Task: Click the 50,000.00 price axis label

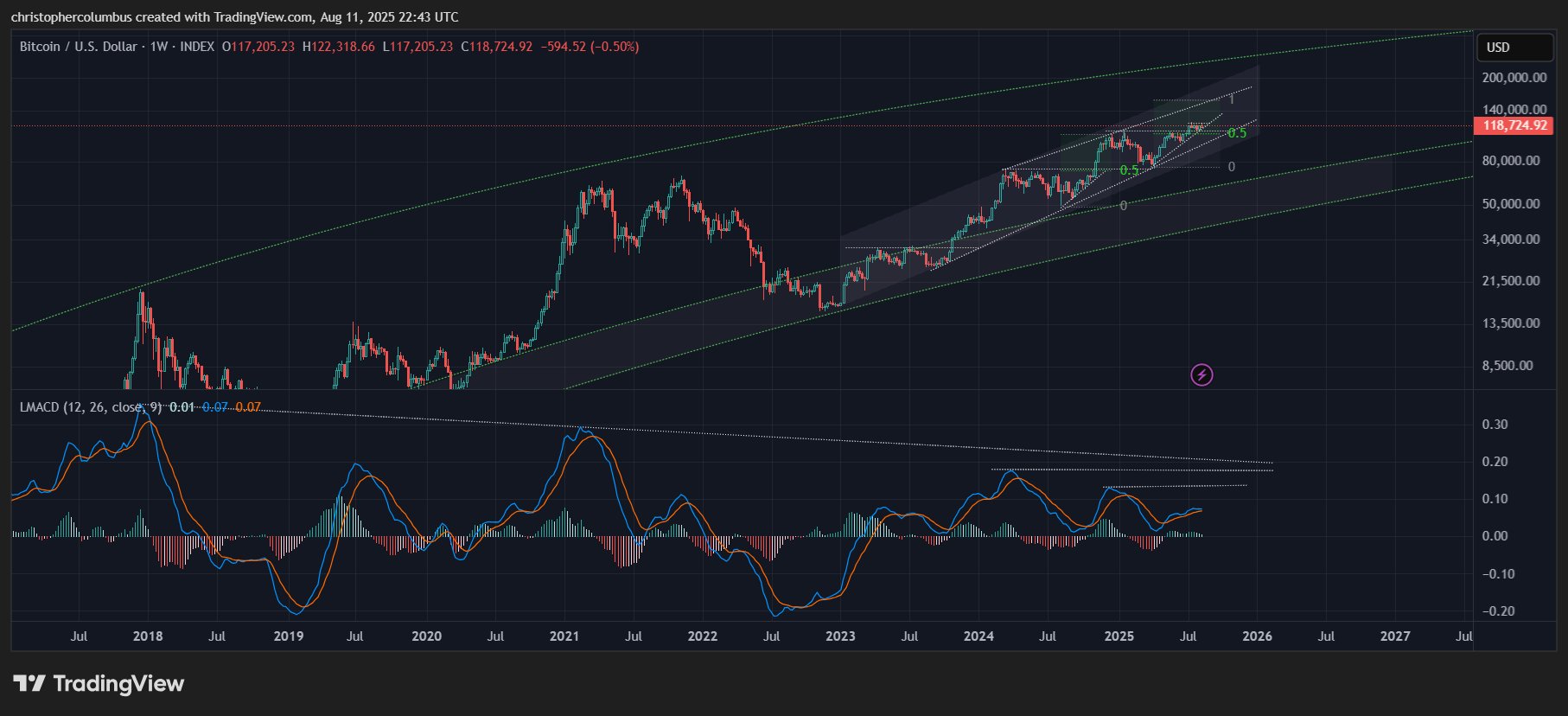Action: [x=1510, y=204]
